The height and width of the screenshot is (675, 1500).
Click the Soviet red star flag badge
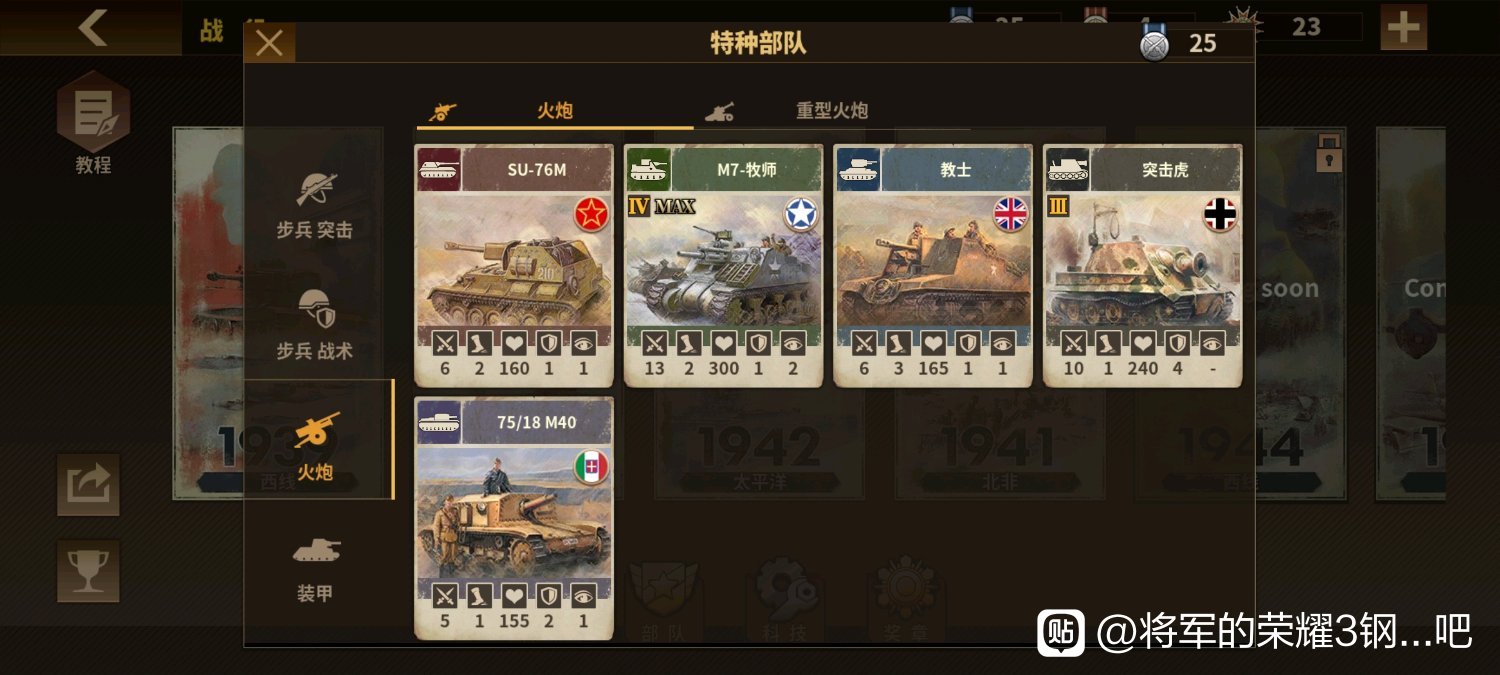tap(592, 214)
